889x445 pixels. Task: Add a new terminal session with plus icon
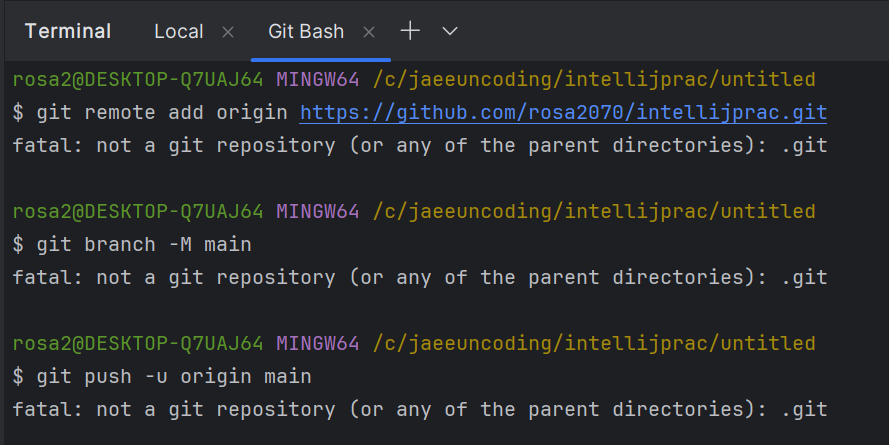click(x=410, y=31)
